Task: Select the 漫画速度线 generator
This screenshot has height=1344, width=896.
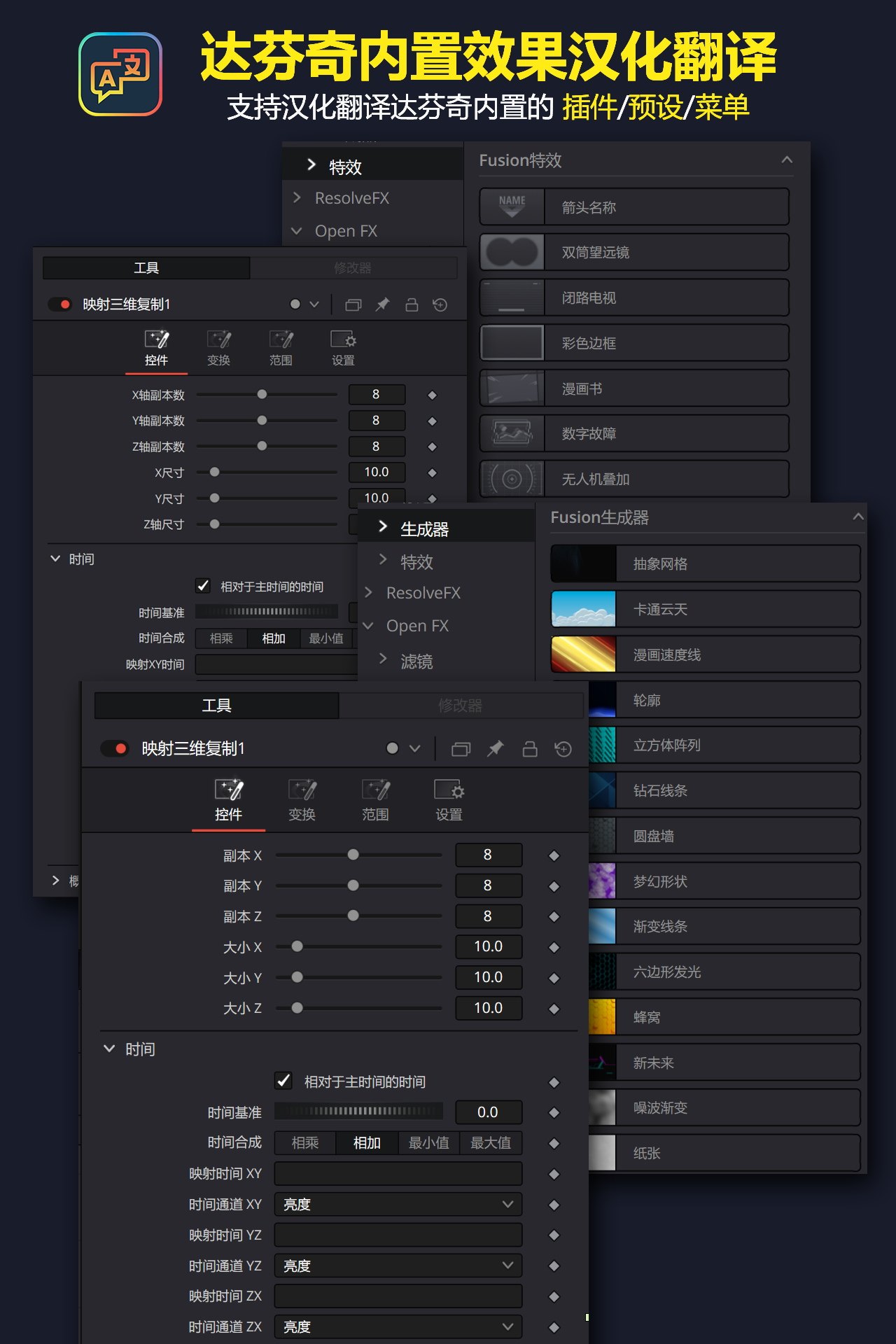Action: (x=706, y=654)
